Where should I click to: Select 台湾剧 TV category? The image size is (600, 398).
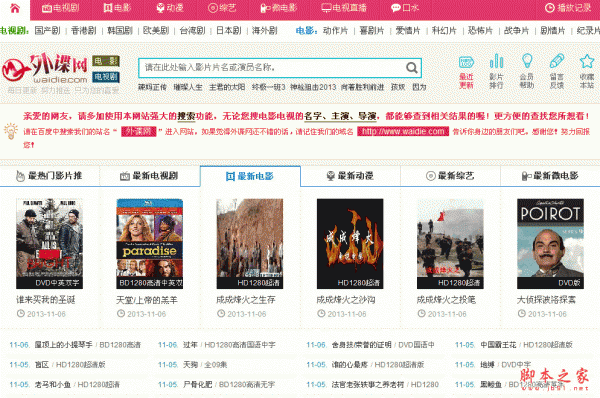pos(192,31)
